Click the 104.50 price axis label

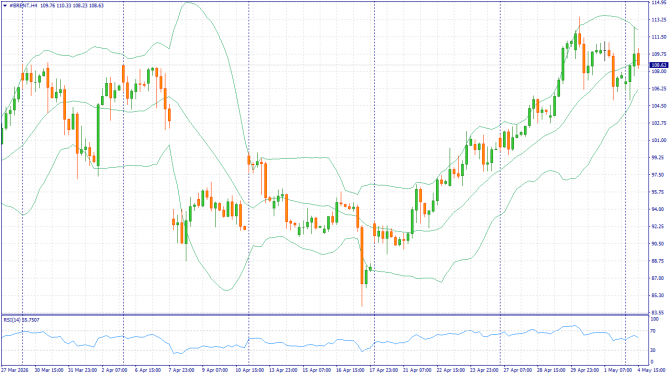click(659, 106)
